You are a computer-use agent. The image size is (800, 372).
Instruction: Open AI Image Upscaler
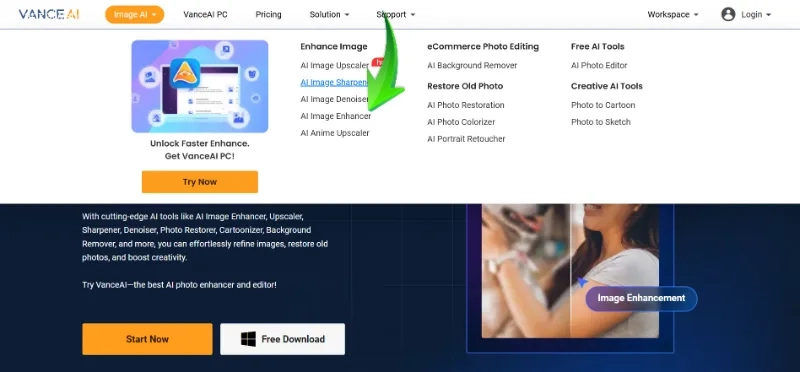click(x=335, y=65)
